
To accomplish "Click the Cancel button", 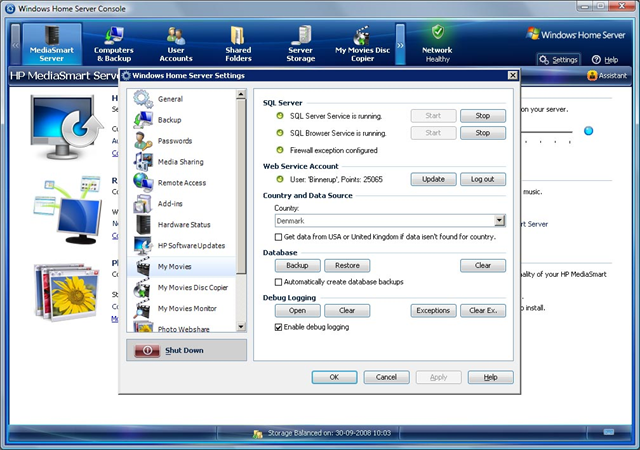I will [x=387, y=377].
